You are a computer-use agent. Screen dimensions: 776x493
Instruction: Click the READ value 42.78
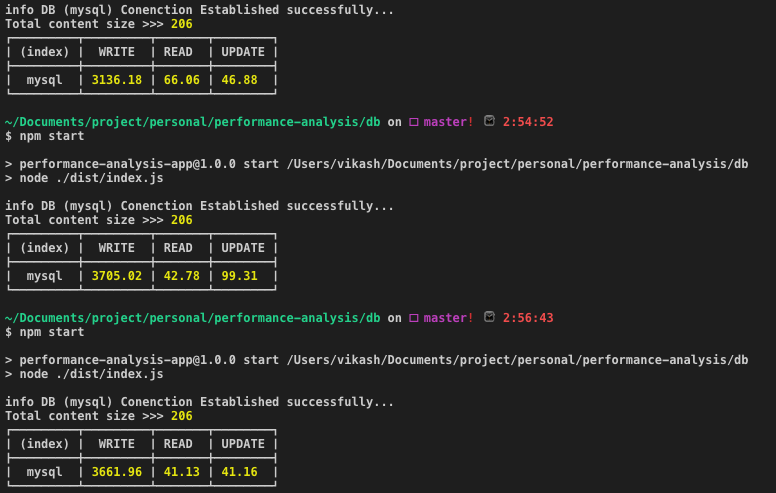[180, 276]
